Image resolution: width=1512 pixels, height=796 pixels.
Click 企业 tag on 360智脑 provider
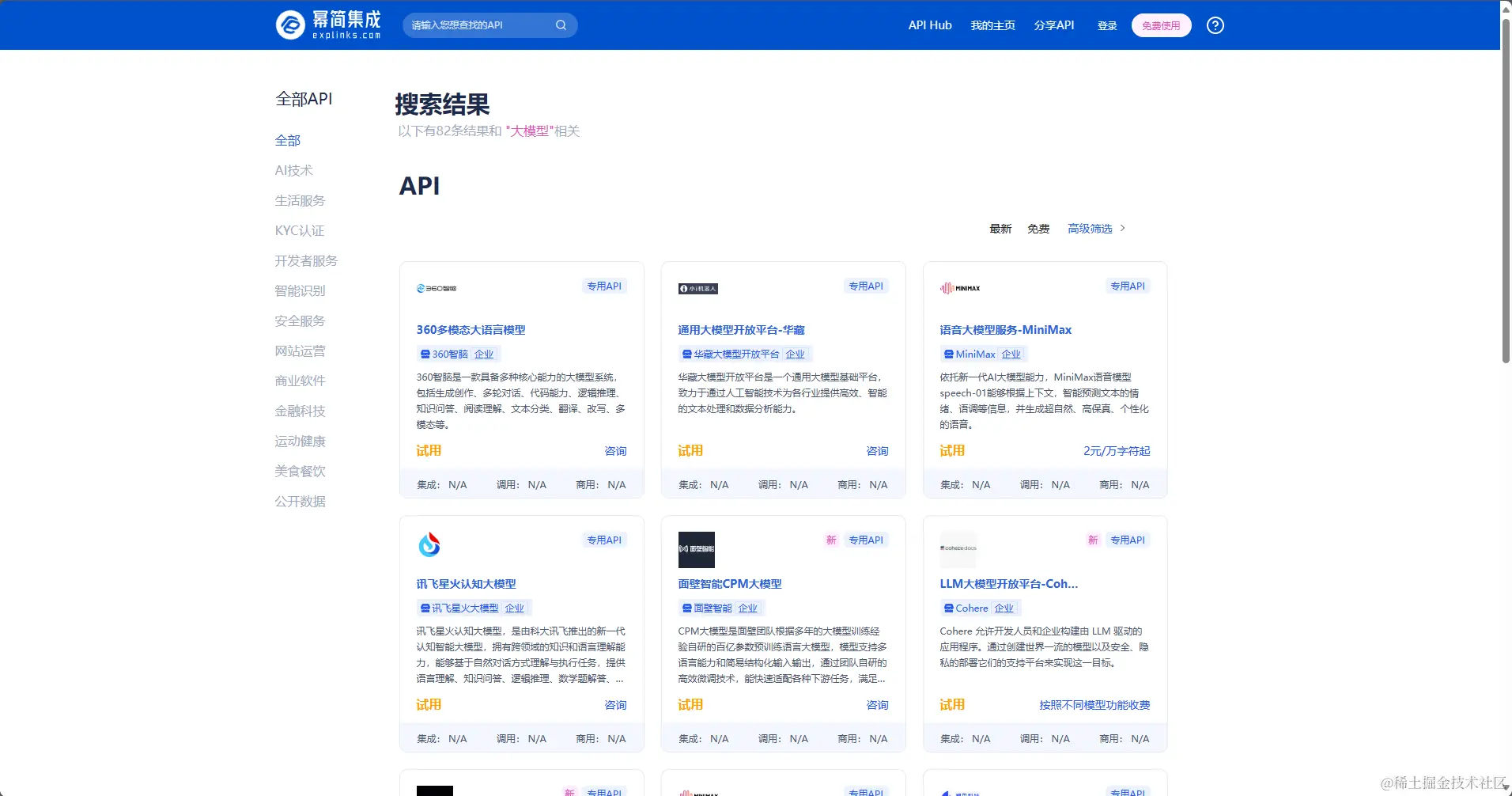click(x=484, y=354)
